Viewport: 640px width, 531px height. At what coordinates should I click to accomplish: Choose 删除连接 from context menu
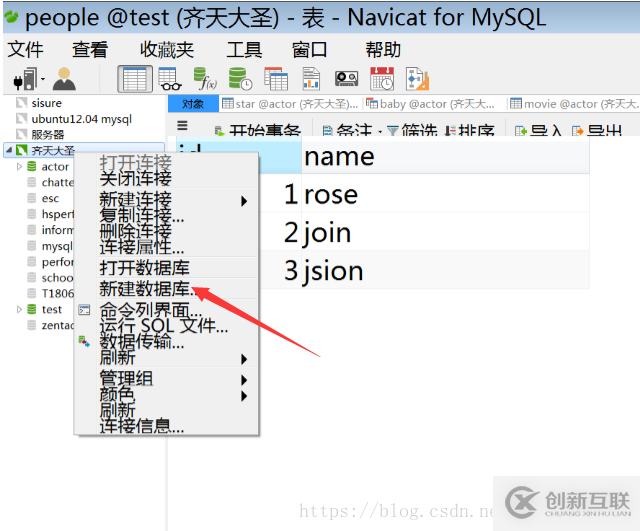pyautogui.click(x=166, y=231)
